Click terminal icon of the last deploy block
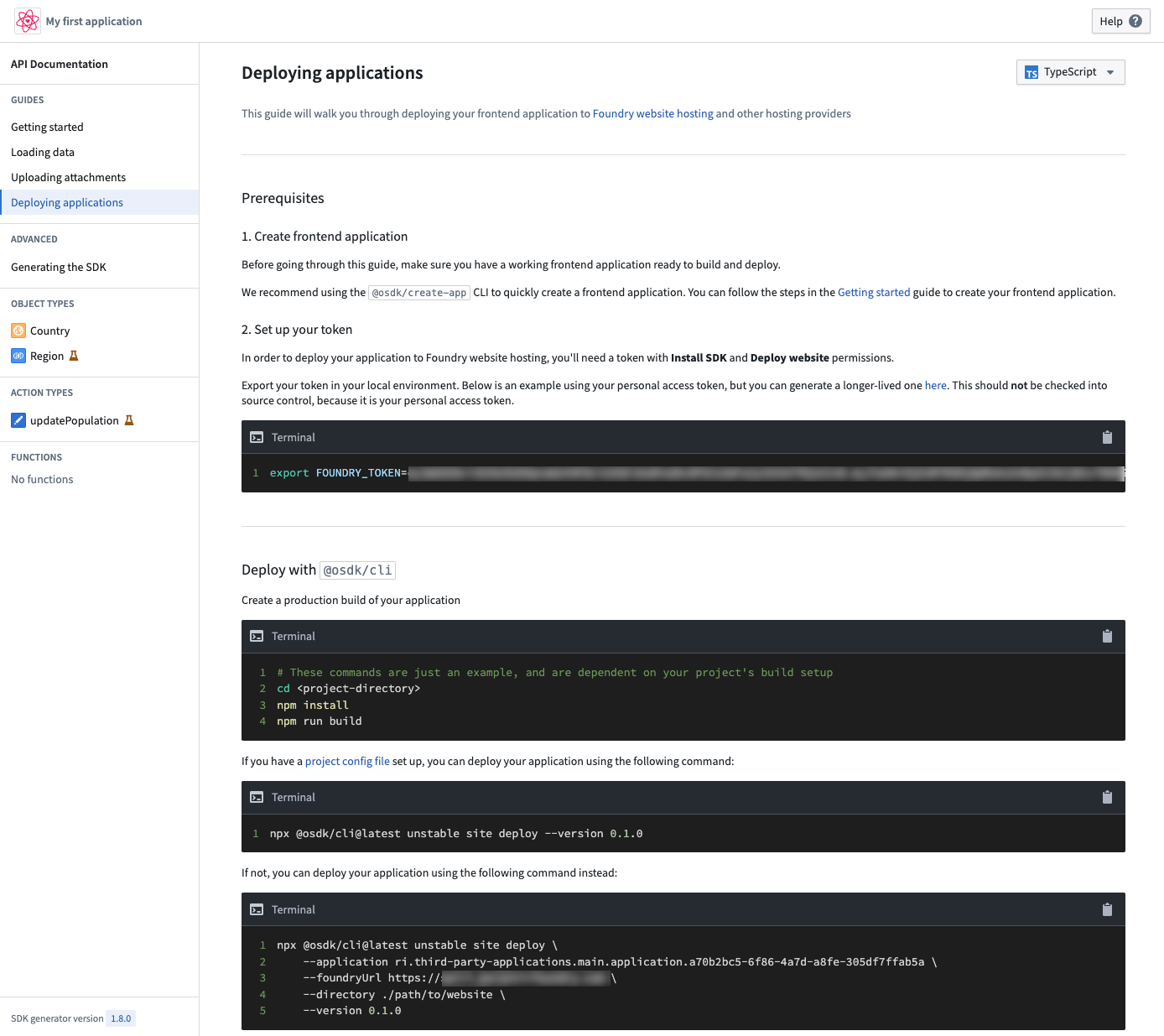Screen dimensions: 1164x1036 pyautogui.click(x=257, y=909)
